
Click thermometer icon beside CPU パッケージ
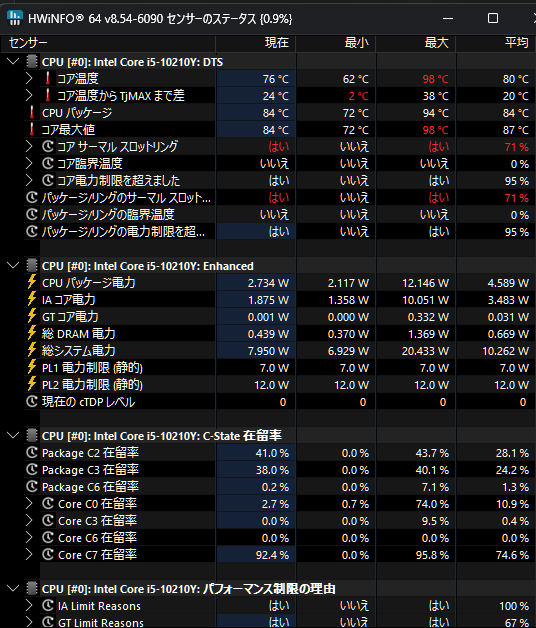32,112
